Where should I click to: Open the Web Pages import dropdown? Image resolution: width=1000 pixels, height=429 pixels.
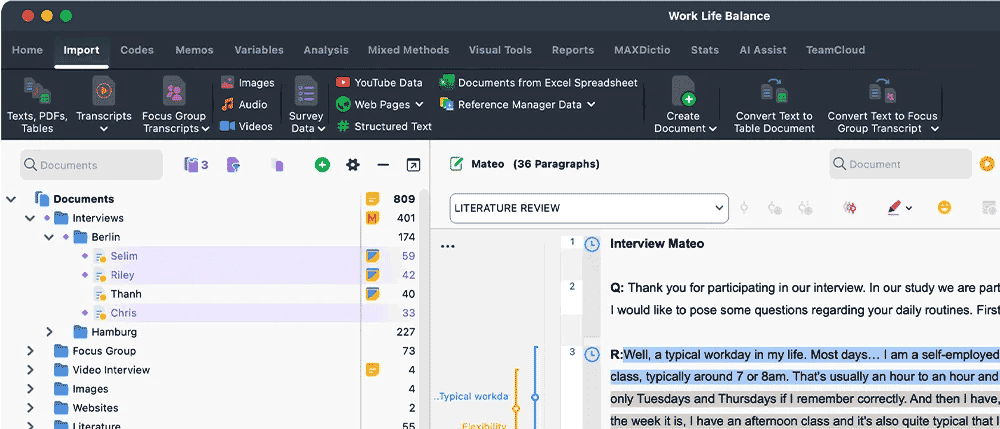click(419, 105)
